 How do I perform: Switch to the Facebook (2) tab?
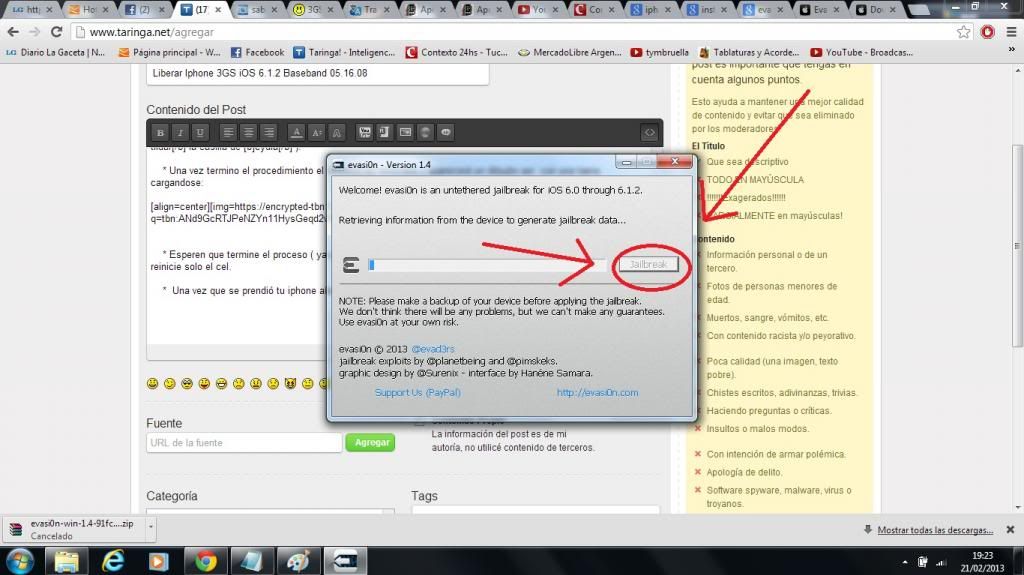[x=145, y=10]
